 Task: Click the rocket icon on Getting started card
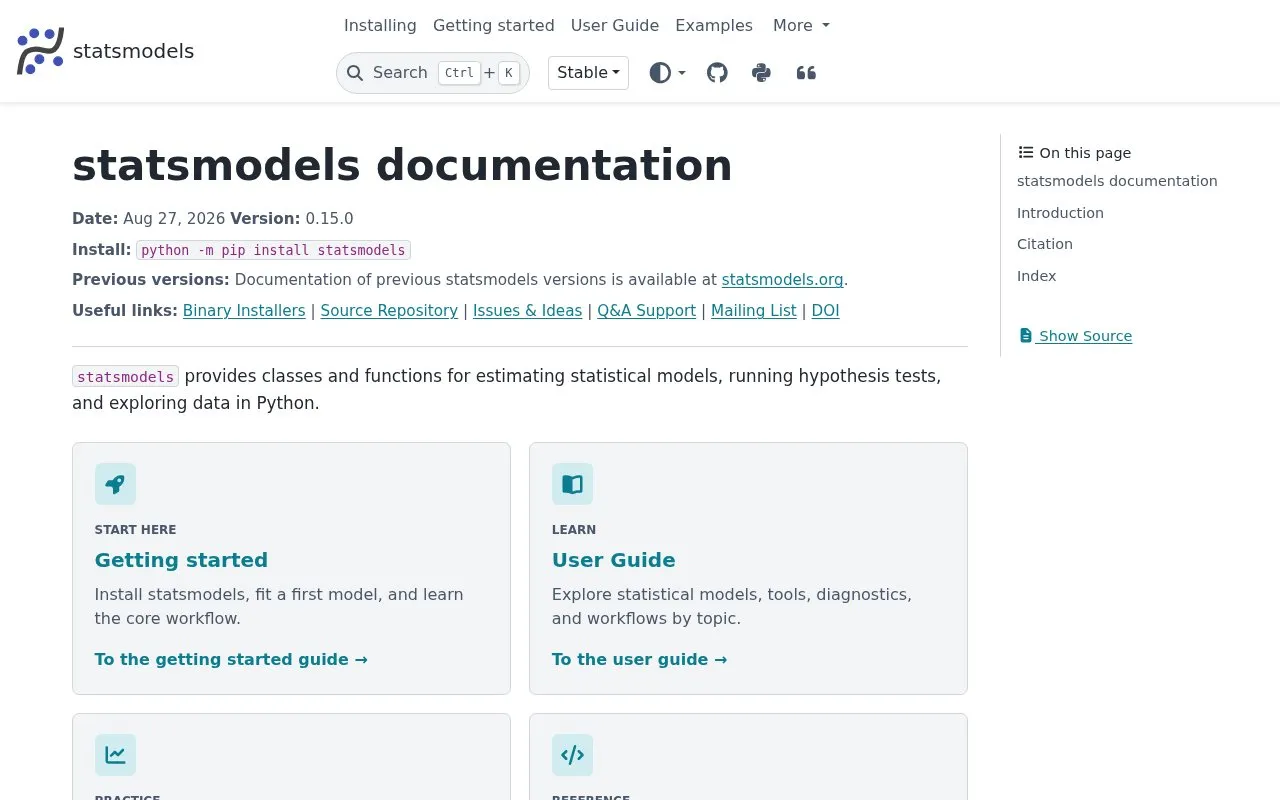[x=115, y=484]
